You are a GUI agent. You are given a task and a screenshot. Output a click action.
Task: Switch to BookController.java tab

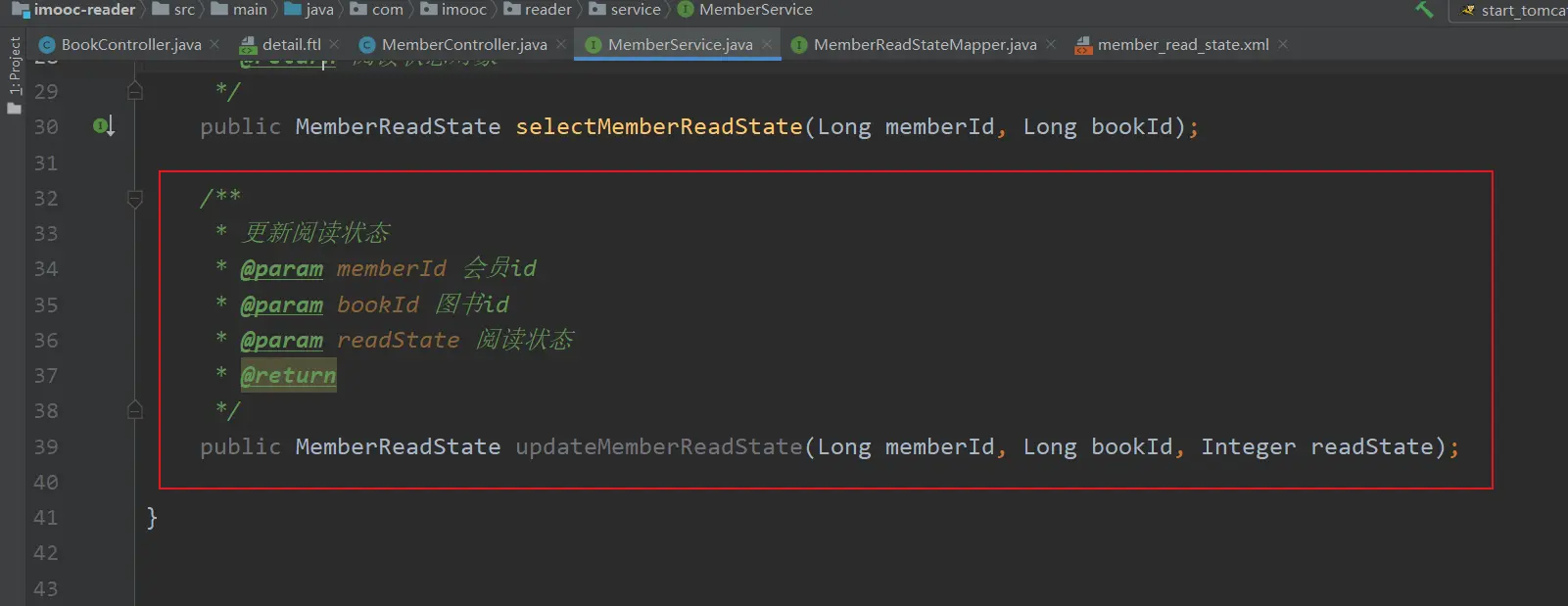click(x=131, y=44)
